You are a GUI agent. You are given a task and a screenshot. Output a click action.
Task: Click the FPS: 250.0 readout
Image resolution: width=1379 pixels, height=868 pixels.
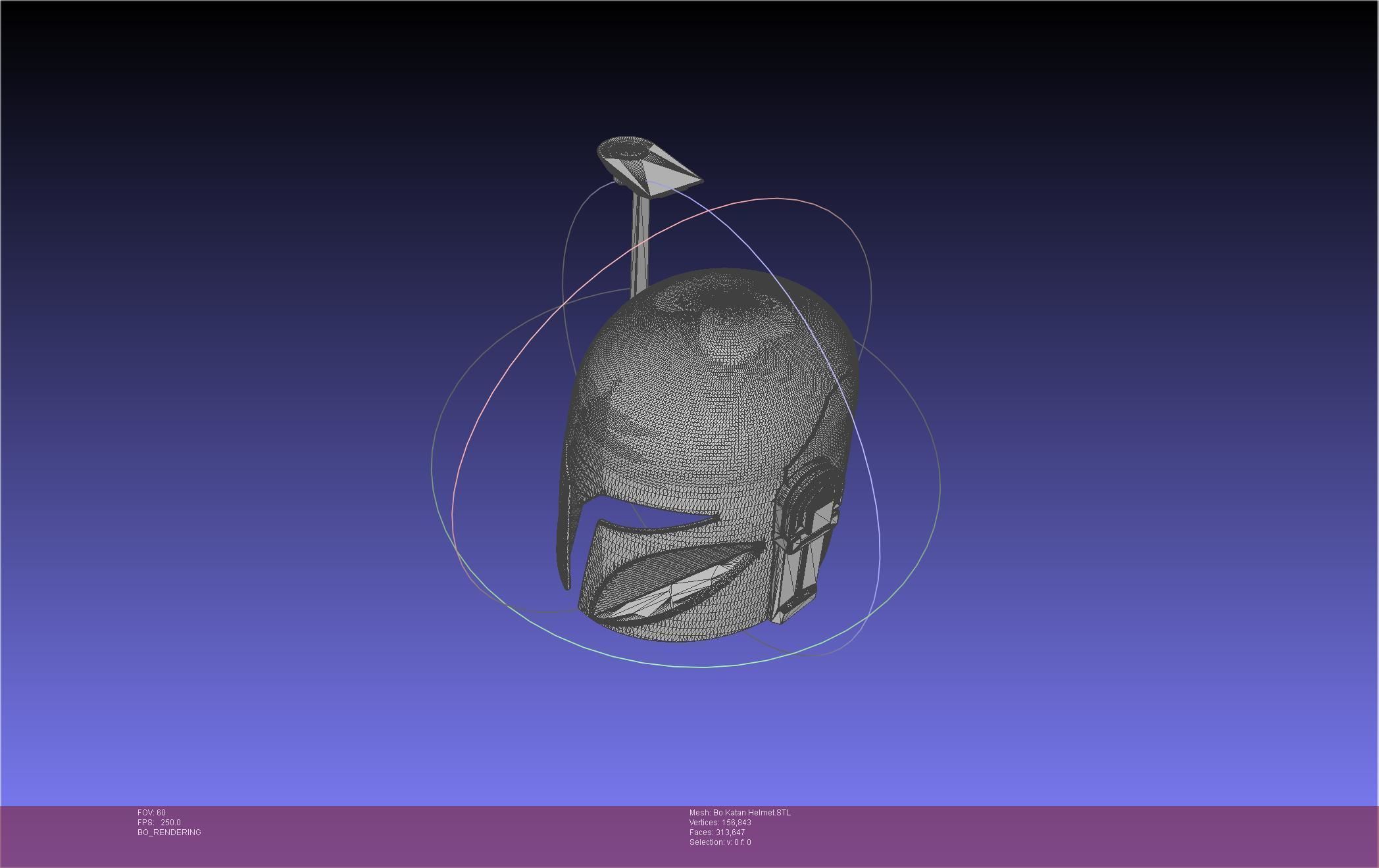click(159, 823)
